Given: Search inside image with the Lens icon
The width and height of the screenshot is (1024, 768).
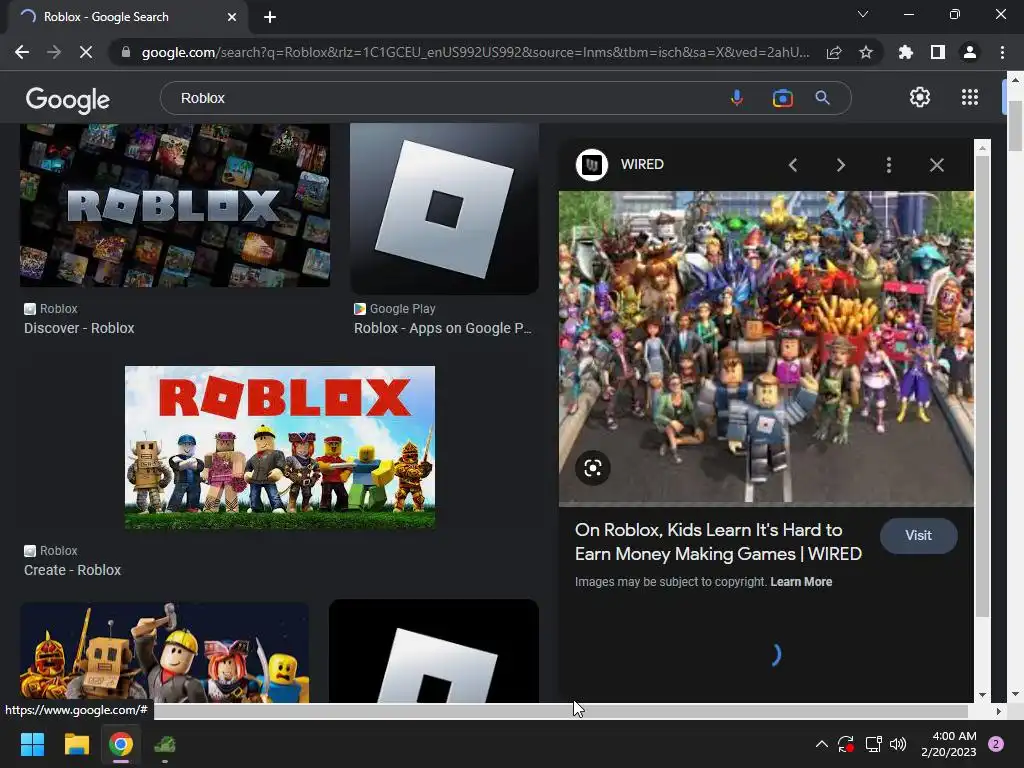Looking at the screenshot, I should click(x=592, y=468).
